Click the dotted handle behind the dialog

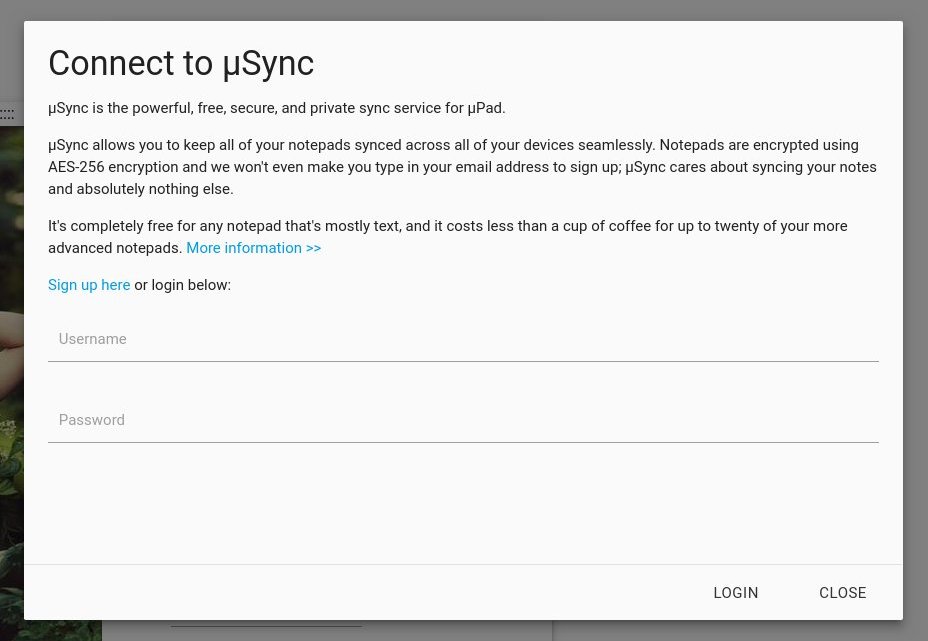point(8,112)
